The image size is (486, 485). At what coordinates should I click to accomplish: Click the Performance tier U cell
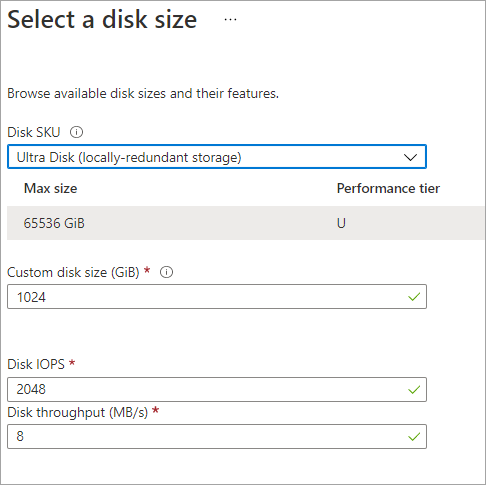[341, 223]
